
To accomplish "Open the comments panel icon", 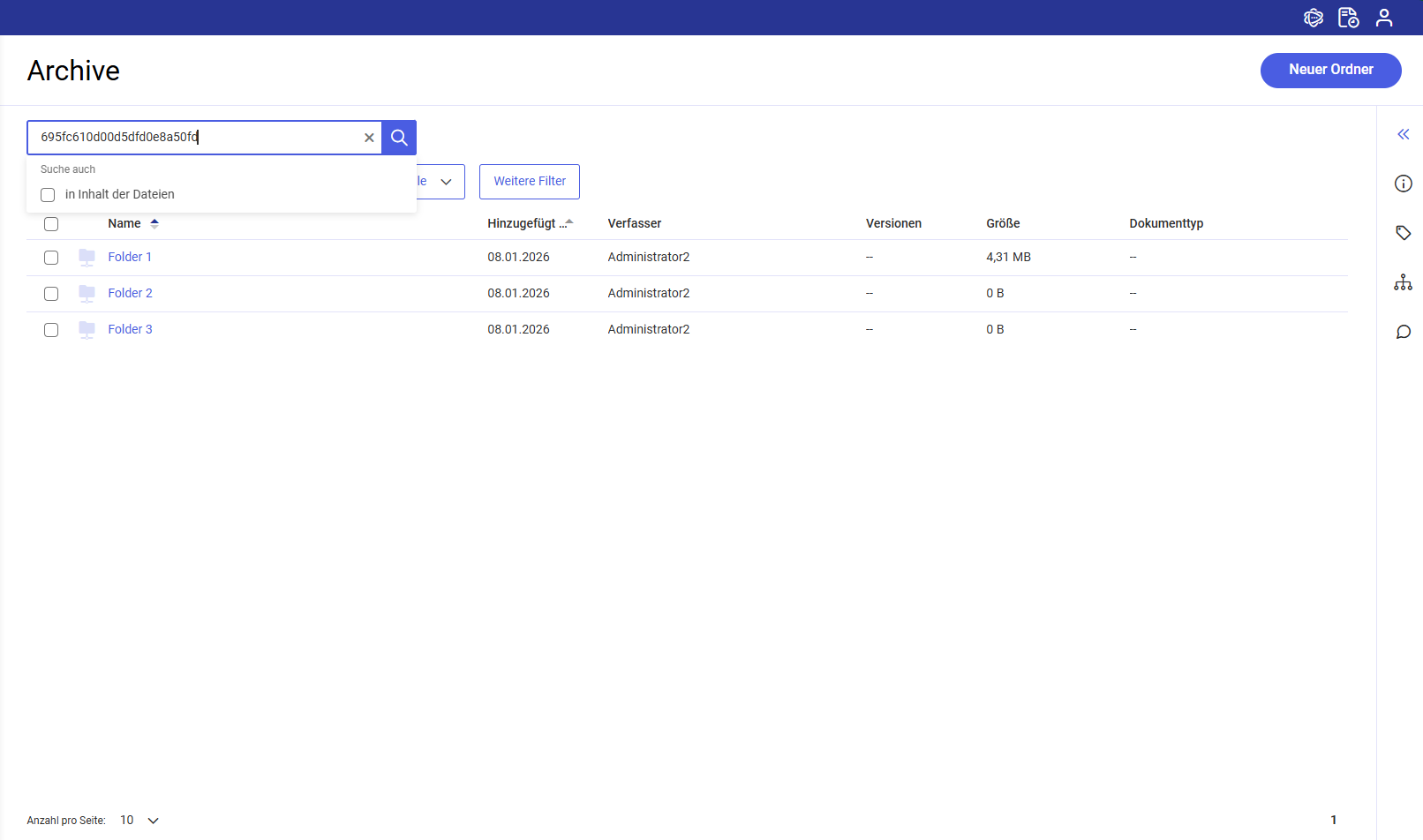I will (x=1403, y=332).
